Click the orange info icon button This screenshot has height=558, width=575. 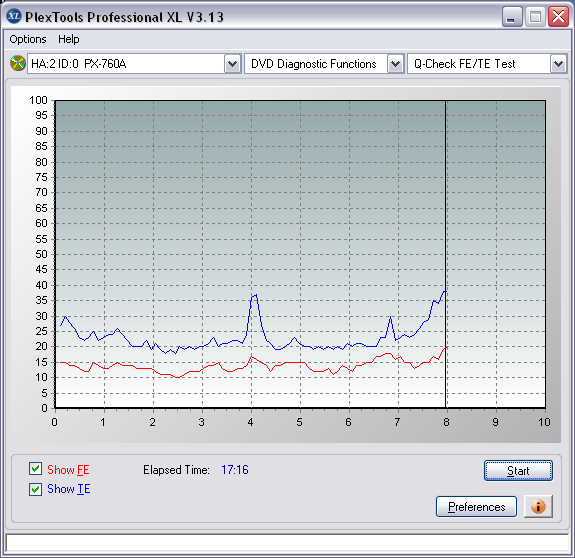point(538,507)
